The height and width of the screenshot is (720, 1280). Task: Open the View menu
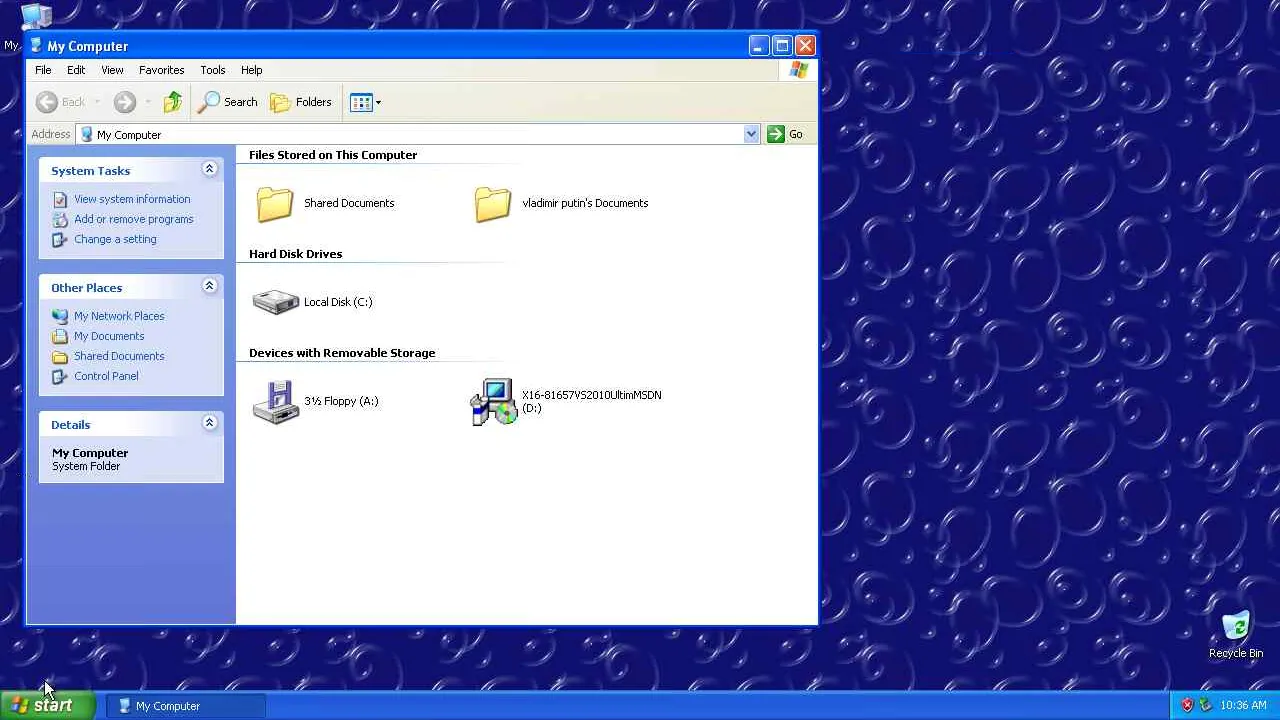[x=112, y=70]
